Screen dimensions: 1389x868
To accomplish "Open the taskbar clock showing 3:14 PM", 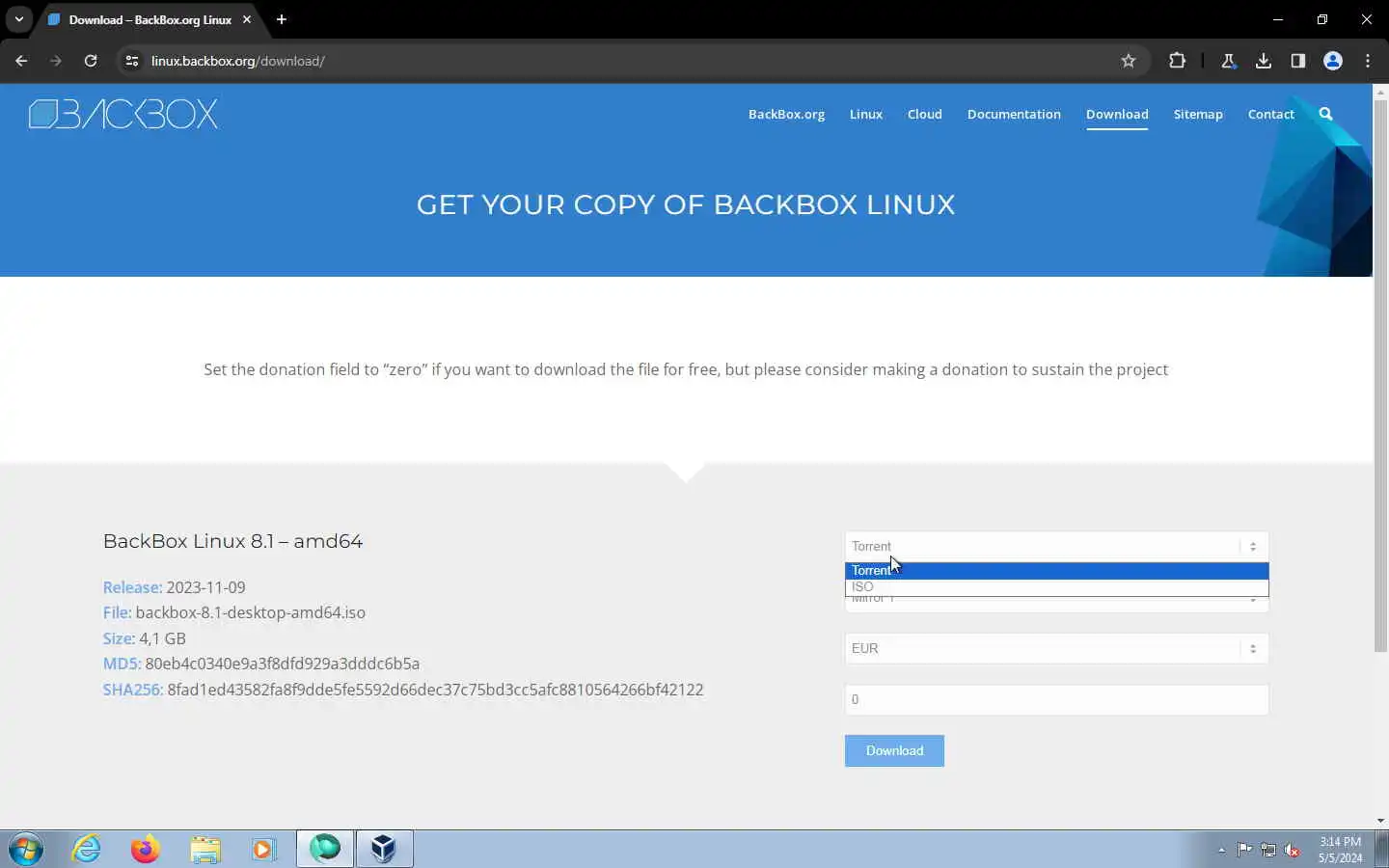I will pyautogui.click(x=1340, y=850).
